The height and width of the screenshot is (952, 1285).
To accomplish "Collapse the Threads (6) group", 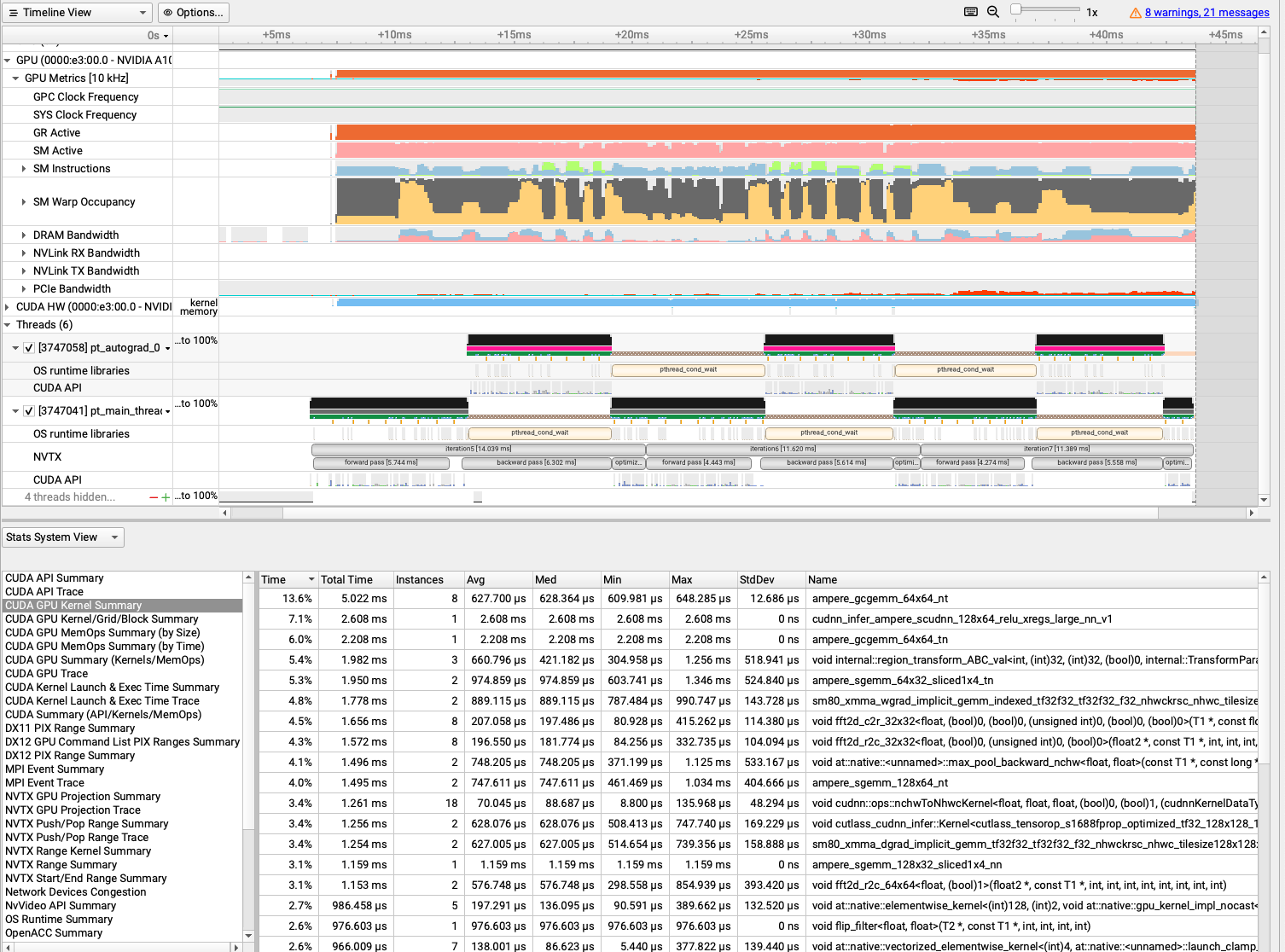I will click(8, 325).
